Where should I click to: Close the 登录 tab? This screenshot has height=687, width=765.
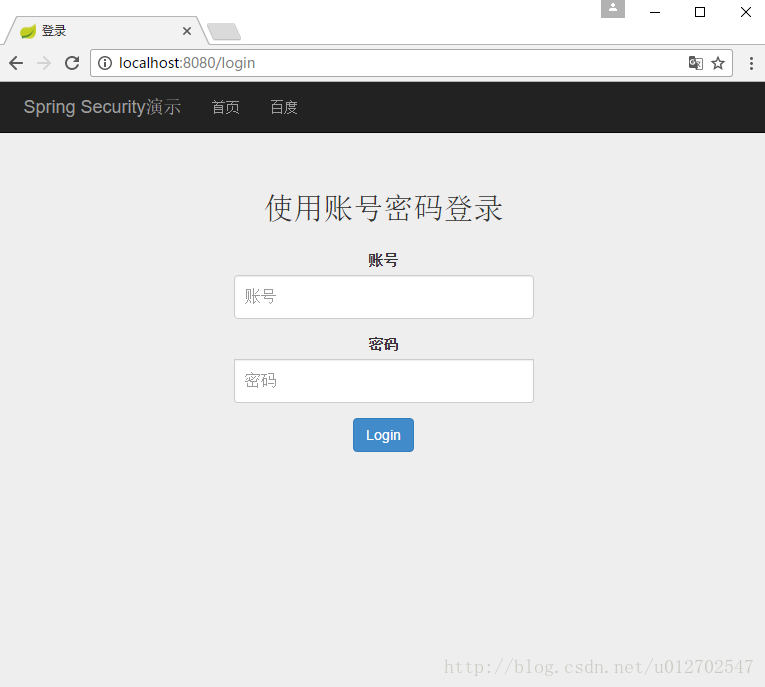coord(187,31)
